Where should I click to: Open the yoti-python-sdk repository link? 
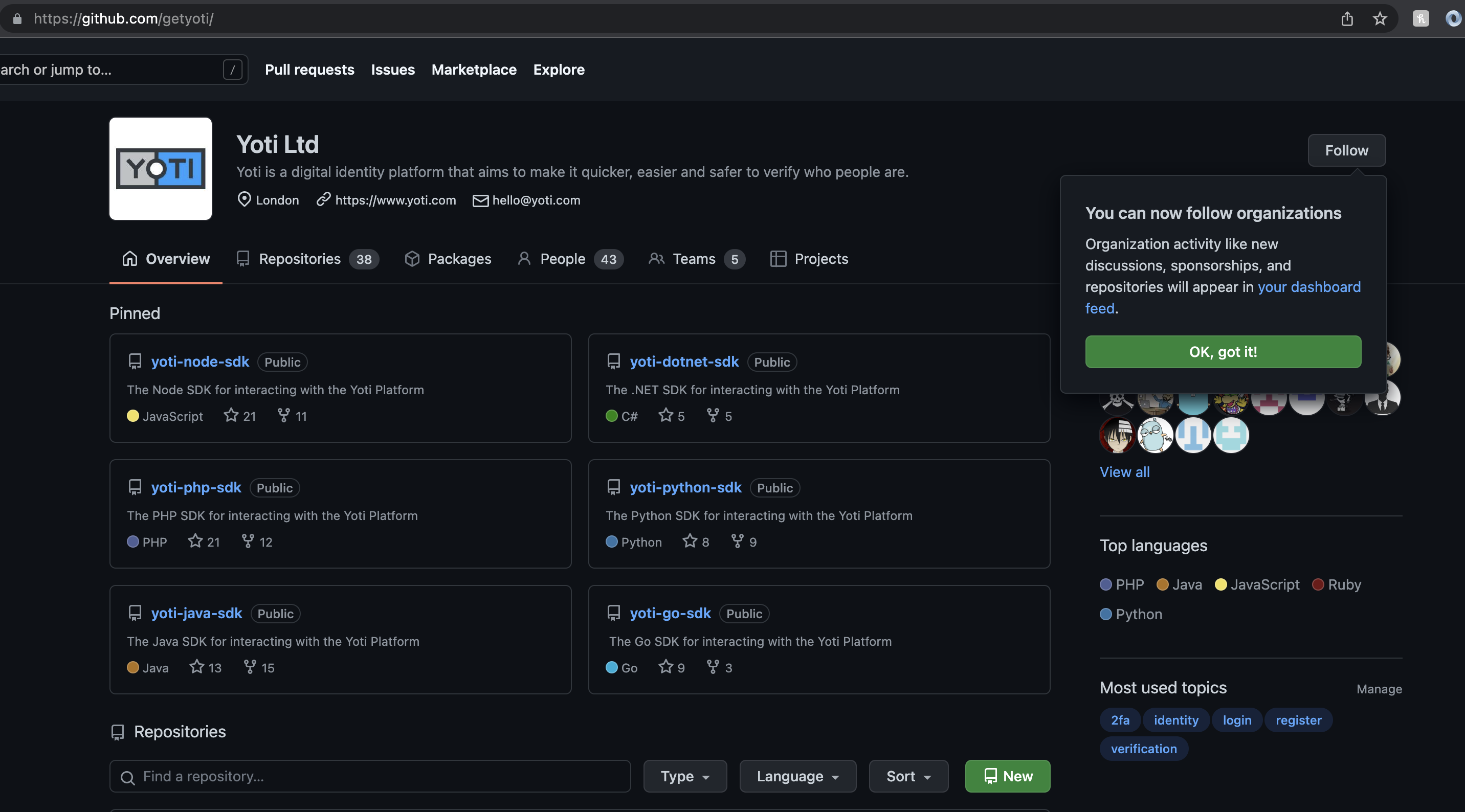pos(685,487)
